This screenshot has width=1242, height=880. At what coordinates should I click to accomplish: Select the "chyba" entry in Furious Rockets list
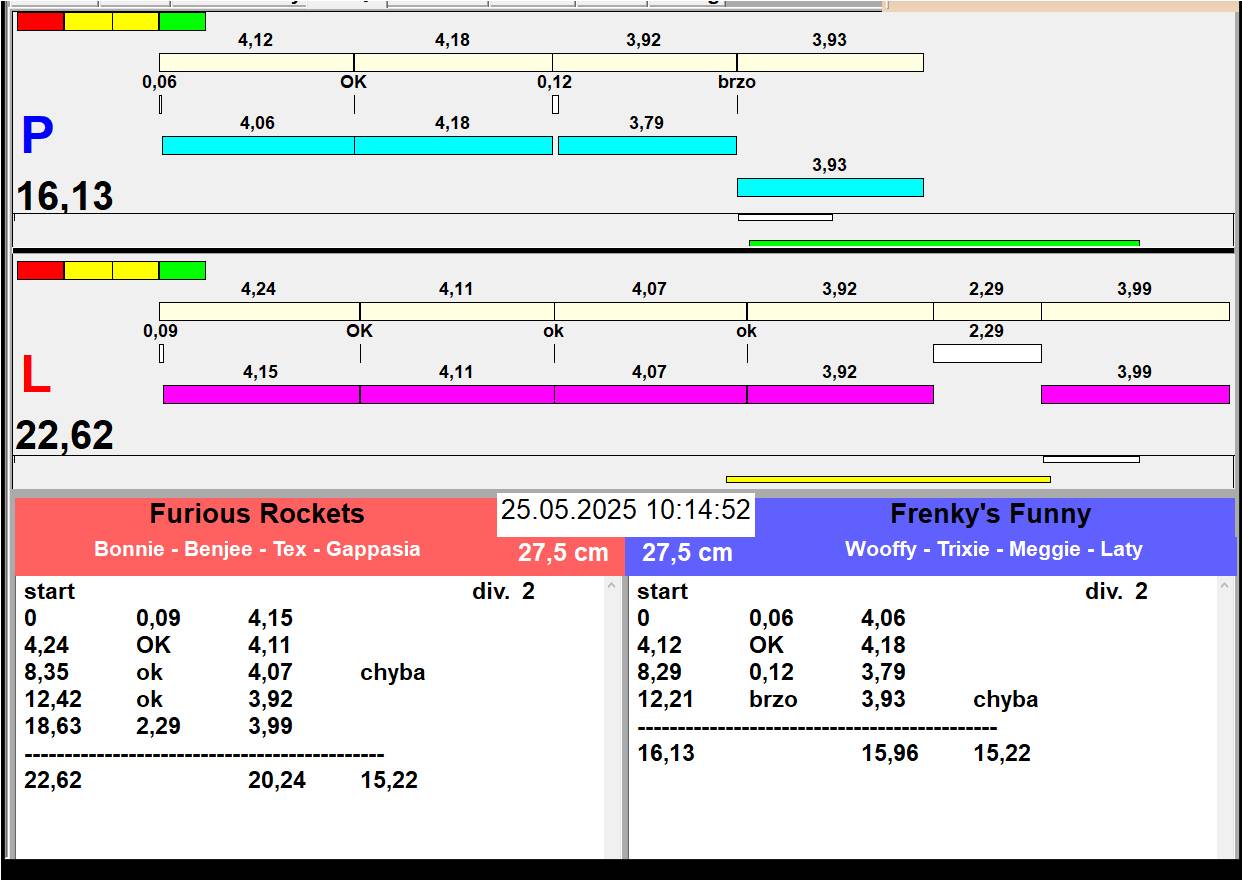tap(392, 672)
